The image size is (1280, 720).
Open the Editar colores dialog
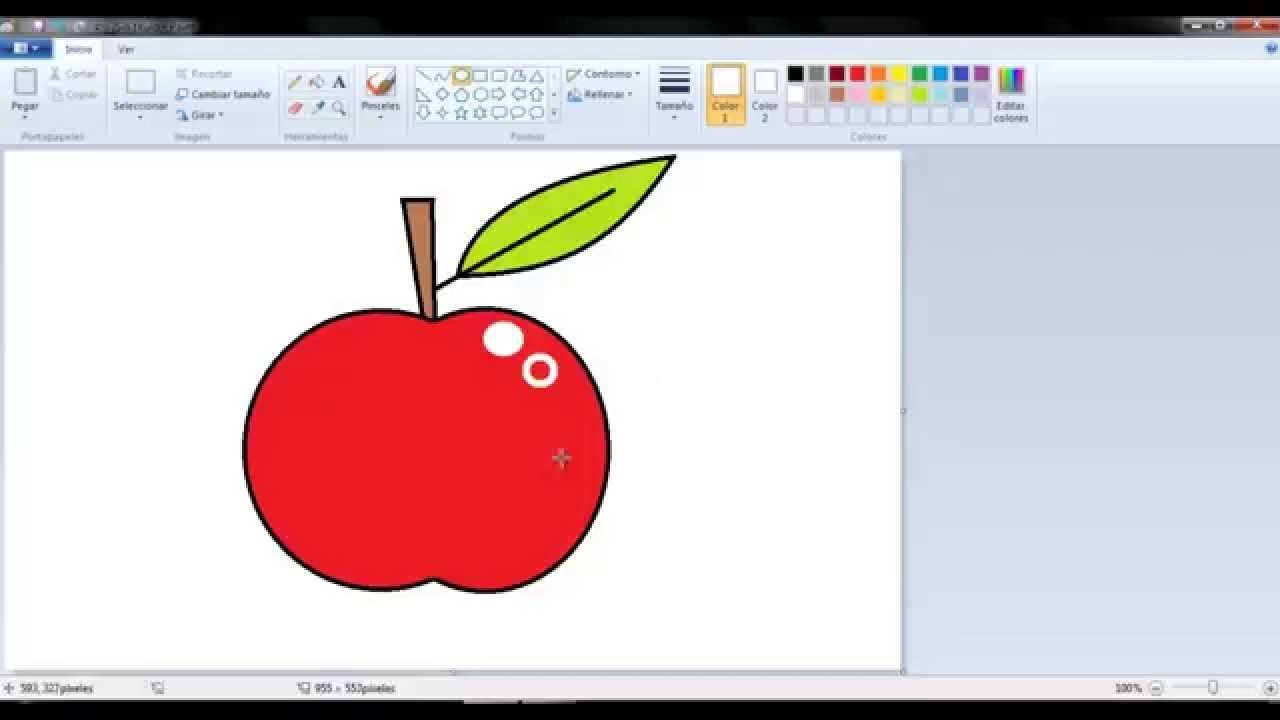click(x=1011, y=95)
